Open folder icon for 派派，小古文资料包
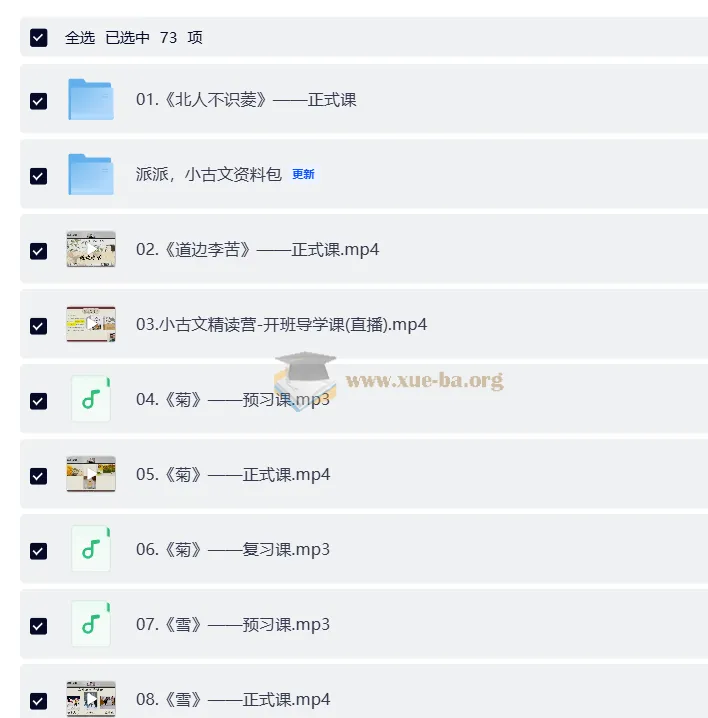The height and width of the screenshot is (718, 708). 91,174
